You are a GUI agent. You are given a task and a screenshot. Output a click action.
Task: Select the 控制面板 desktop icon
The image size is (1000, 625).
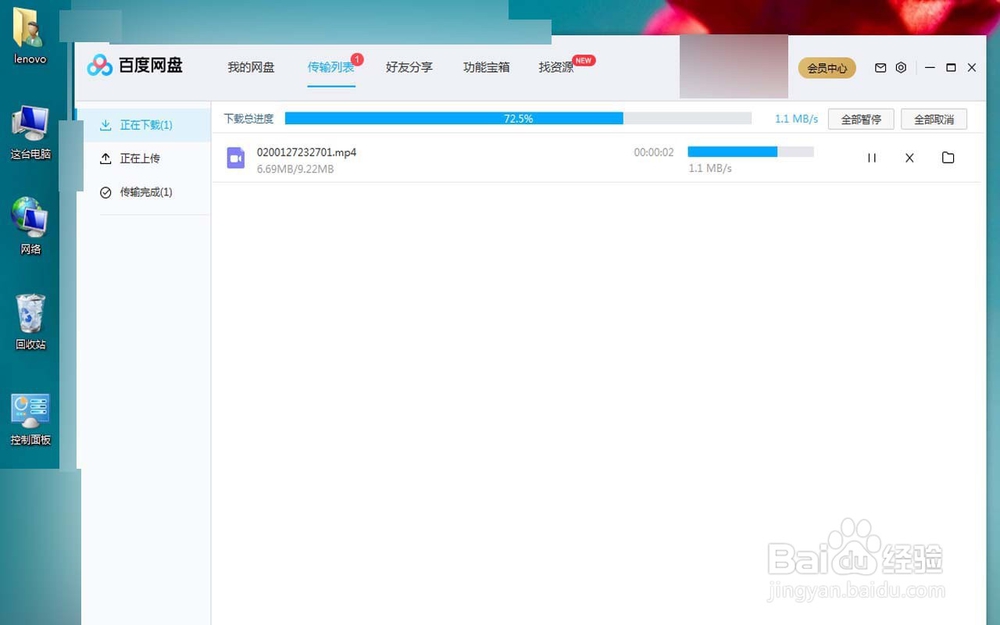tap(30, 419)
